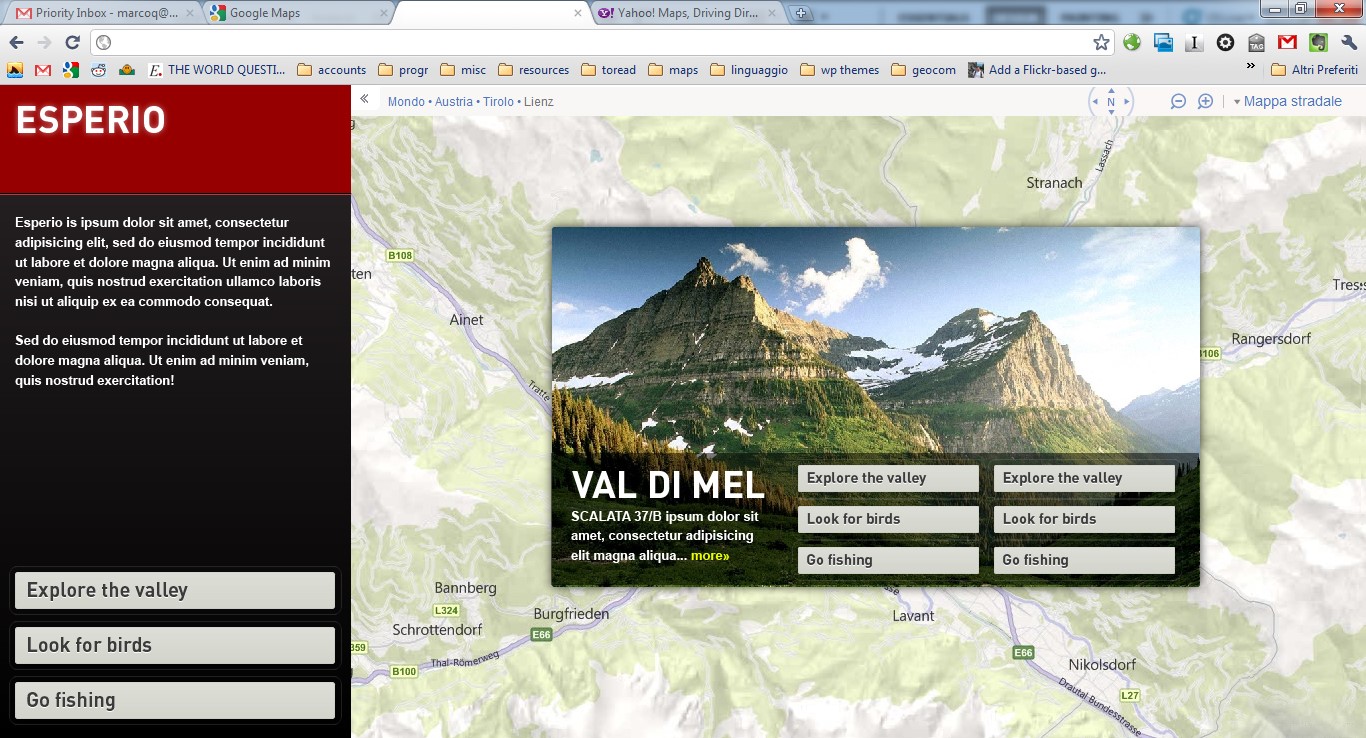Expand the progr bookmark folder
Image resolution: width=1366 pixels, height=738 pixels.
pos(402,70)
